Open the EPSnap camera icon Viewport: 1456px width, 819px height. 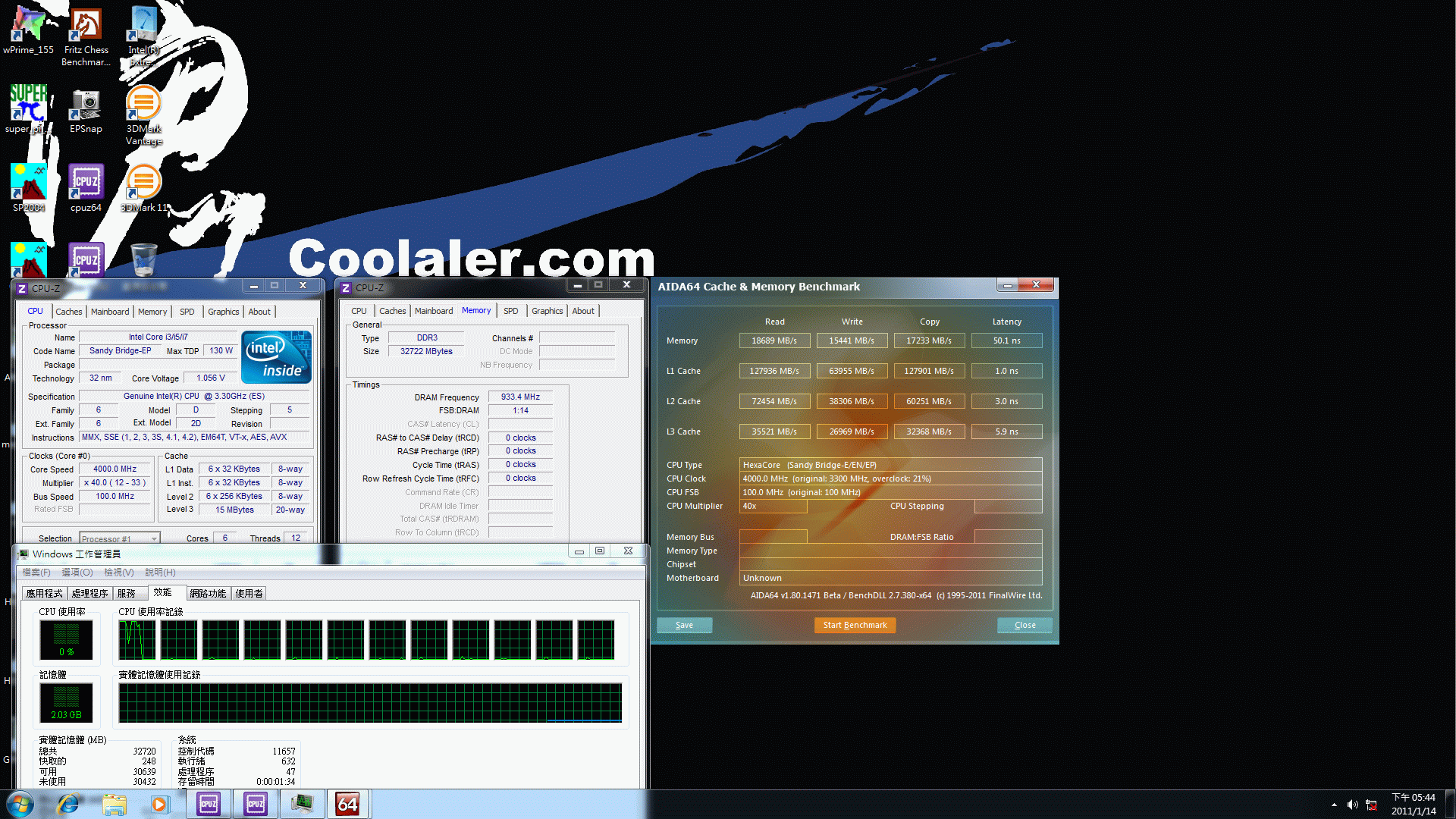(x=86, y=110)
